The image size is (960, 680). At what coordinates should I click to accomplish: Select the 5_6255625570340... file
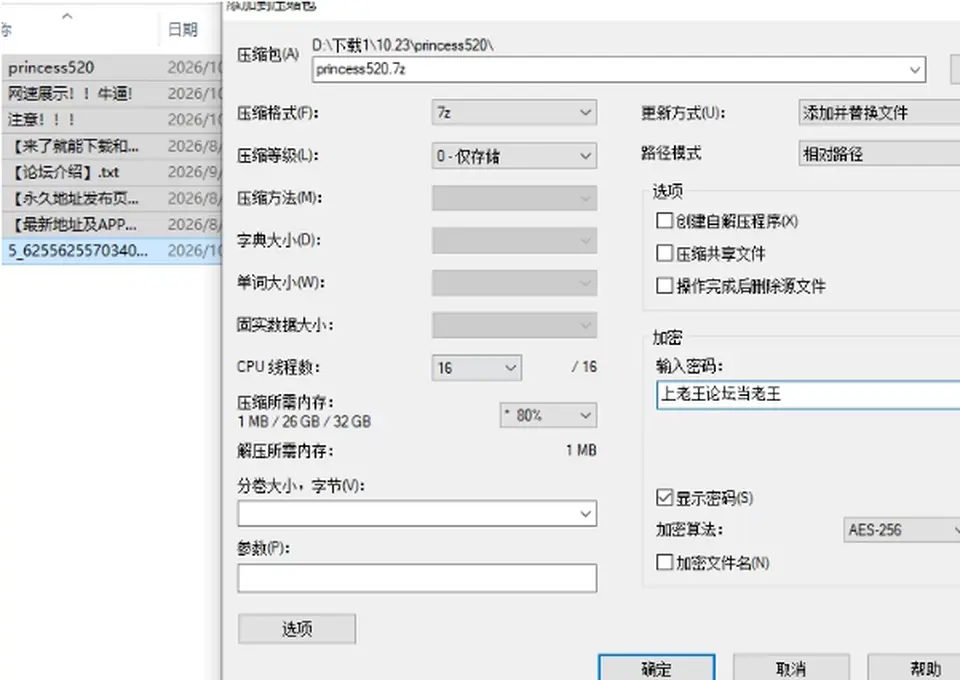[111, 251]
